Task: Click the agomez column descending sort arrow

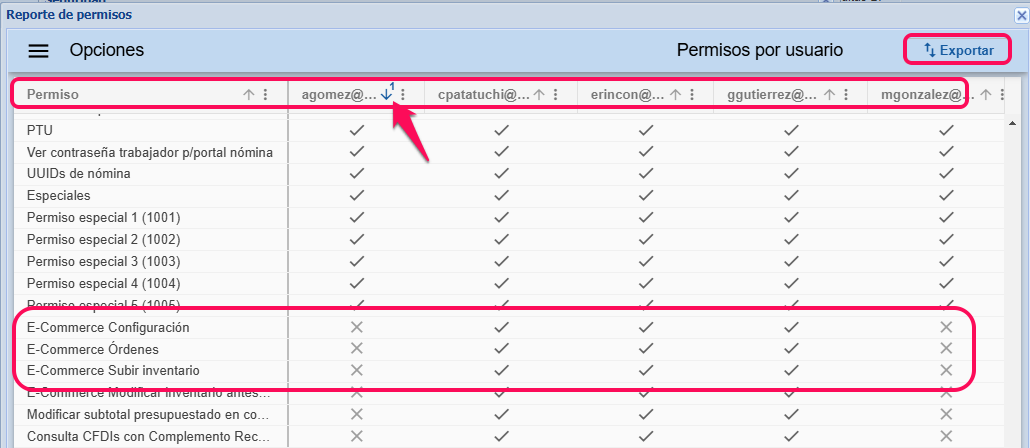Action: point(387,95)
